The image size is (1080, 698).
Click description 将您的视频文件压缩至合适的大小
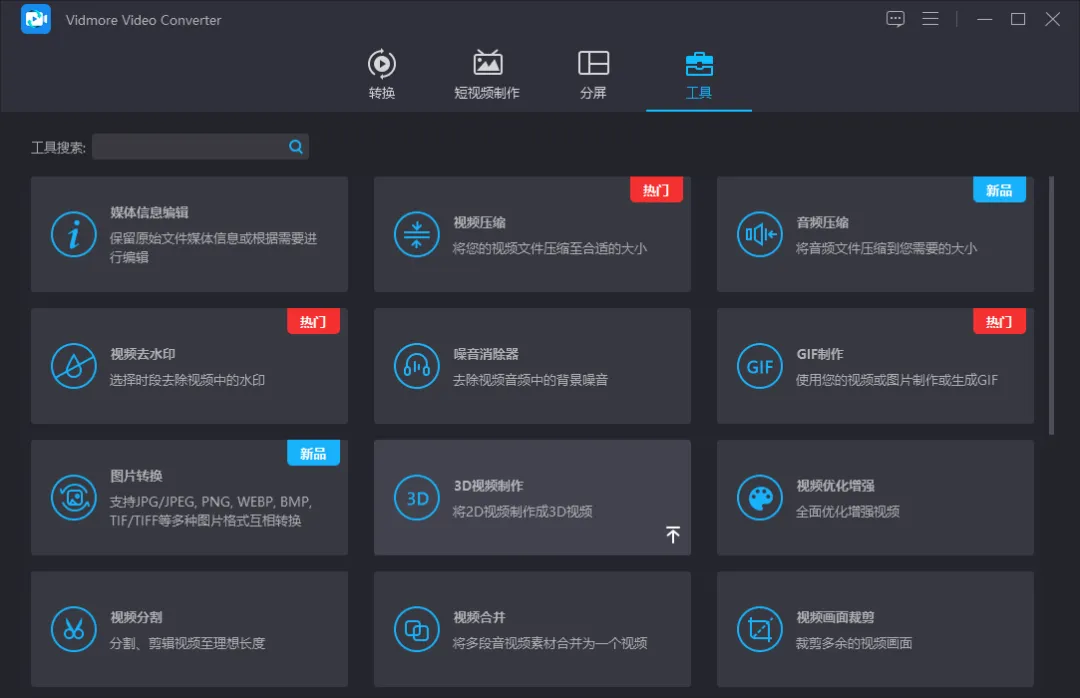(550, 248)
